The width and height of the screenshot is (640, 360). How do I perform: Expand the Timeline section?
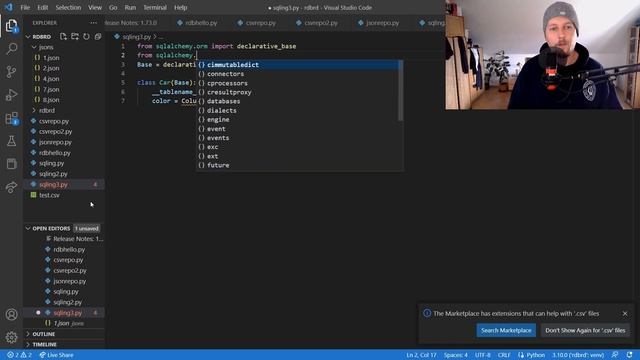pos(64,344)
